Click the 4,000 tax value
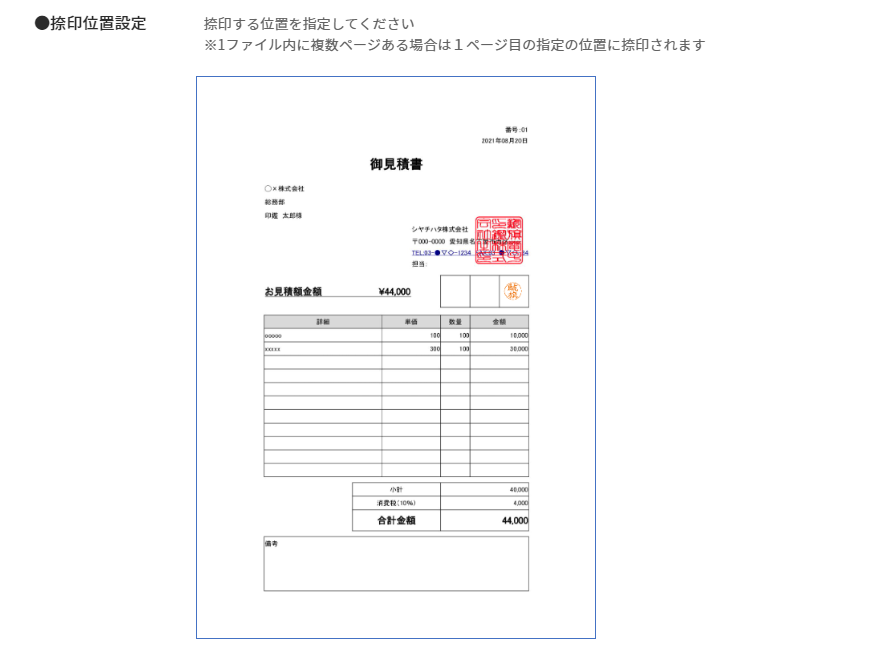Viewport: 885px width, 652px height. click(x=520, y=503)
